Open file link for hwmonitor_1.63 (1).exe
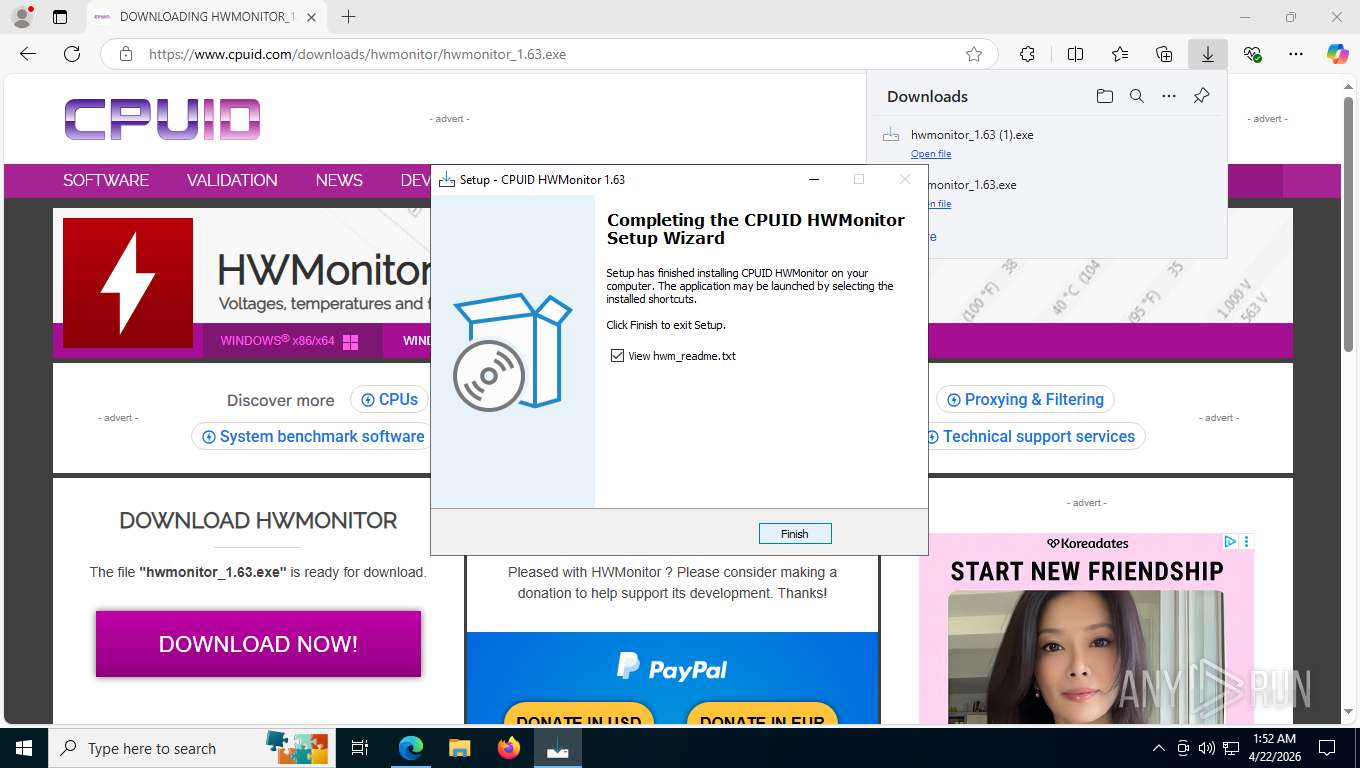 click(x=931, y=154)
